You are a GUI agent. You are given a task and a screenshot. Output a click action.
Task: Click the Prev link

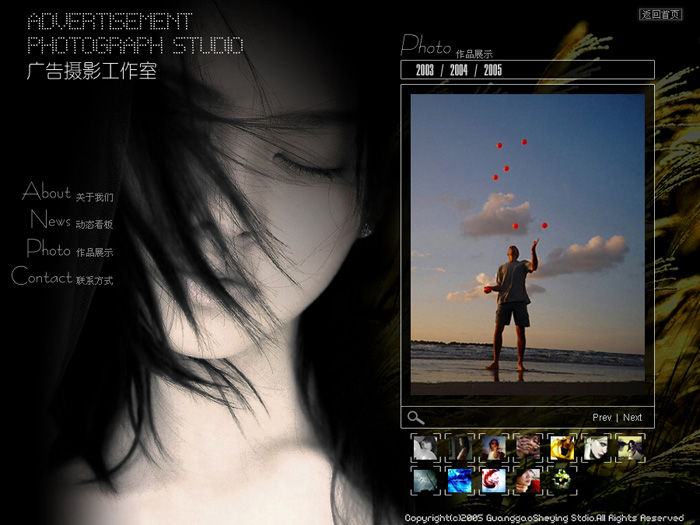pyautogui.click(x=601, y=417)
